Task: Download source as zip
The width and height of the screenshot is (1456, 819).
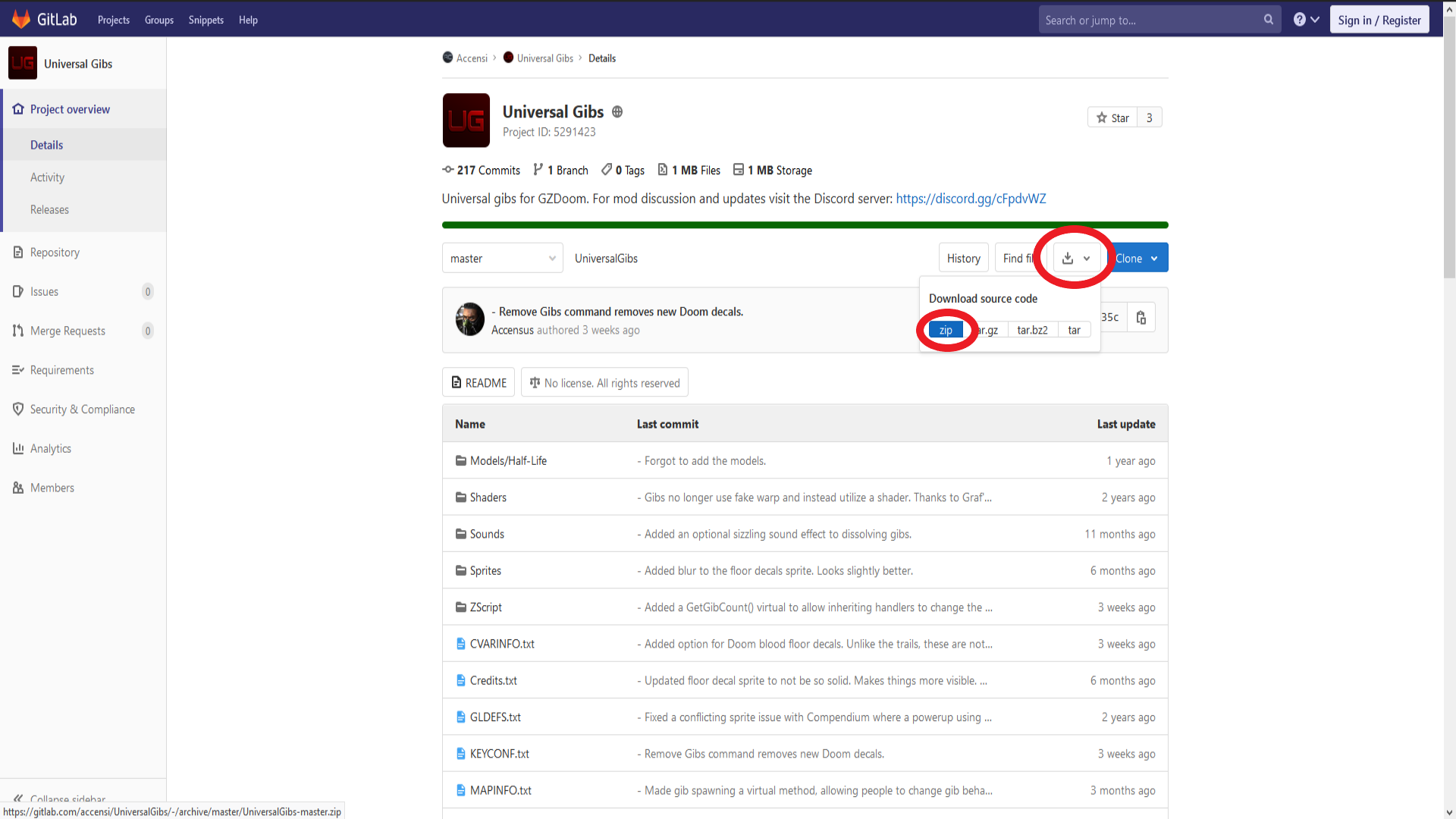Action: coord(945,330)
